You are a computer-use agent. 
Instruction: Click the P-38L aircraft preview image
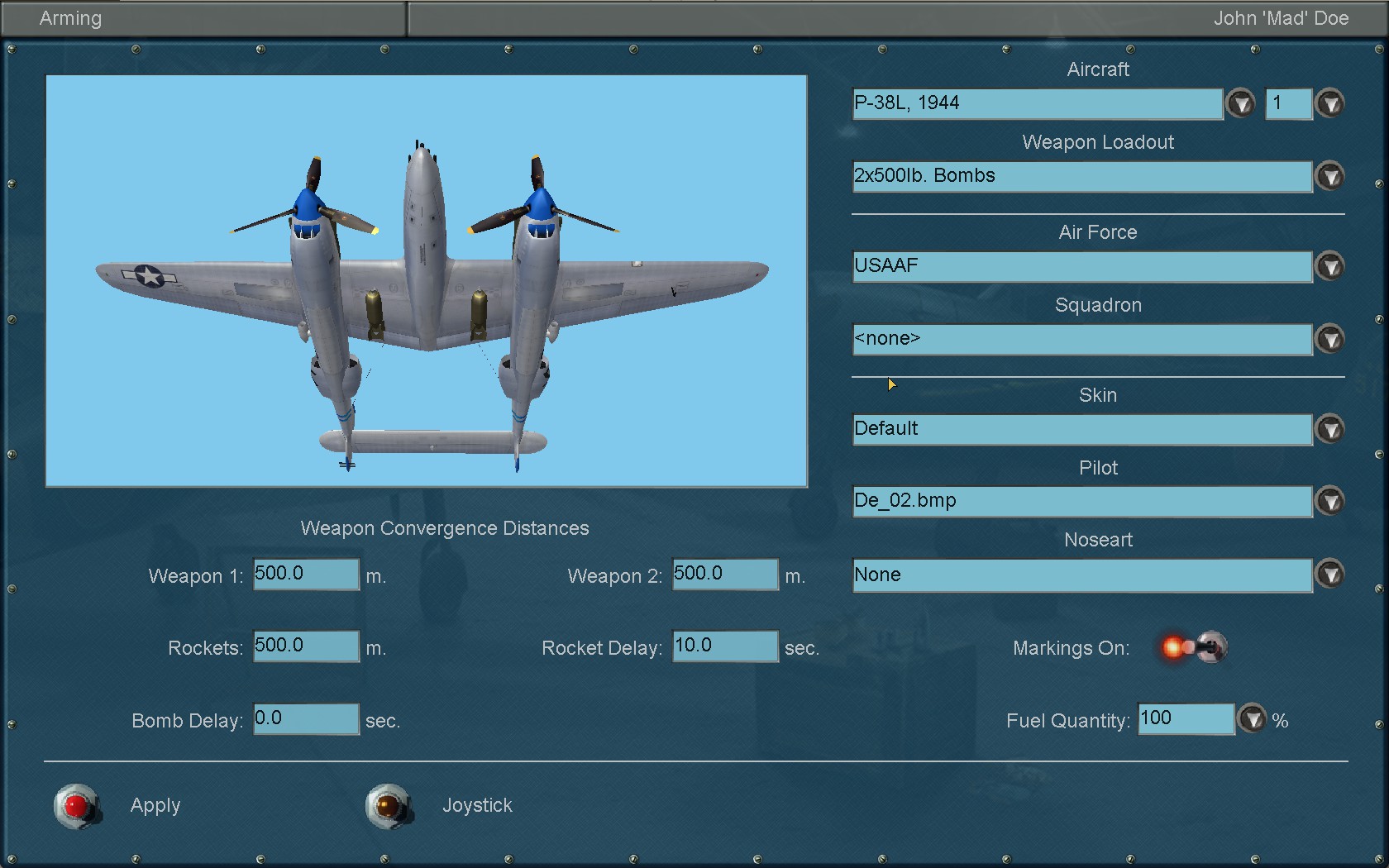(x=426, y=281)
